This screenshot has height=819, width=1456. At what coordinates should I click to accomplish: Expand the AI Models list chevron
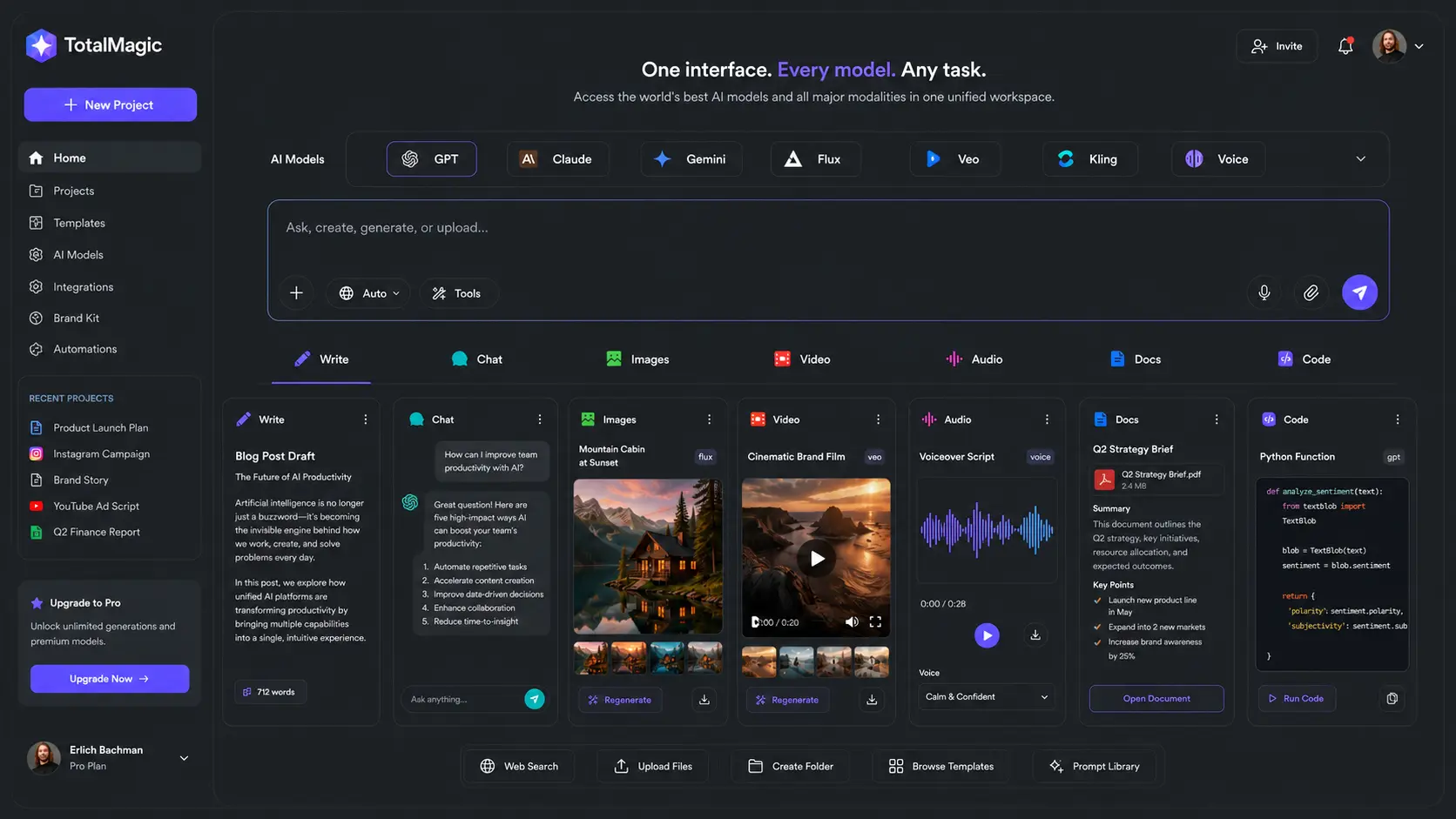(1360, 159)
